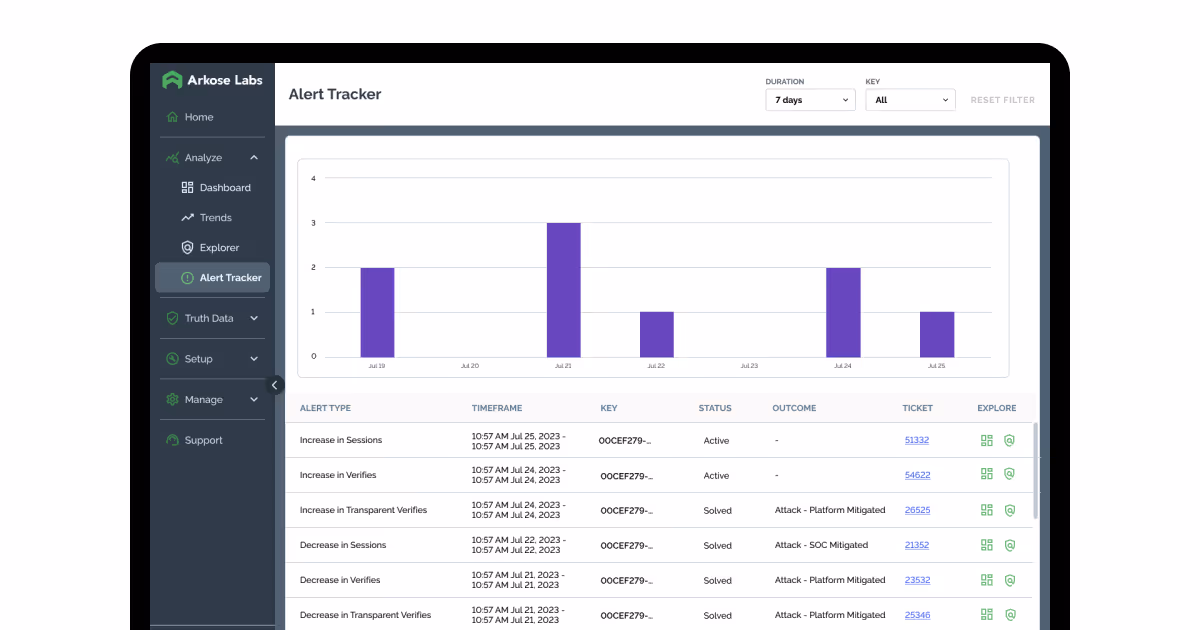The height and width of the screenshot is (630, 1200).
Task: Open ticket 54622 link
Action: click(x=917, y=475)
